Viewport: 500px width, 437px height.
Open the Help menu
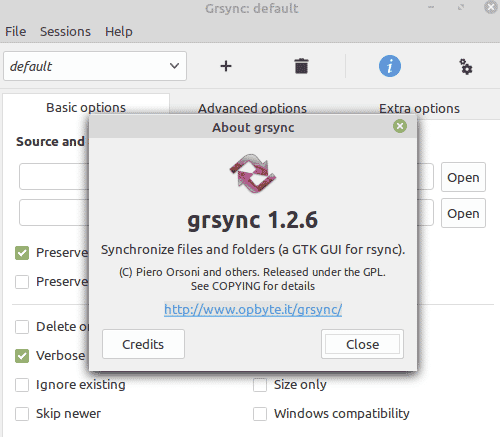[119, 32]
